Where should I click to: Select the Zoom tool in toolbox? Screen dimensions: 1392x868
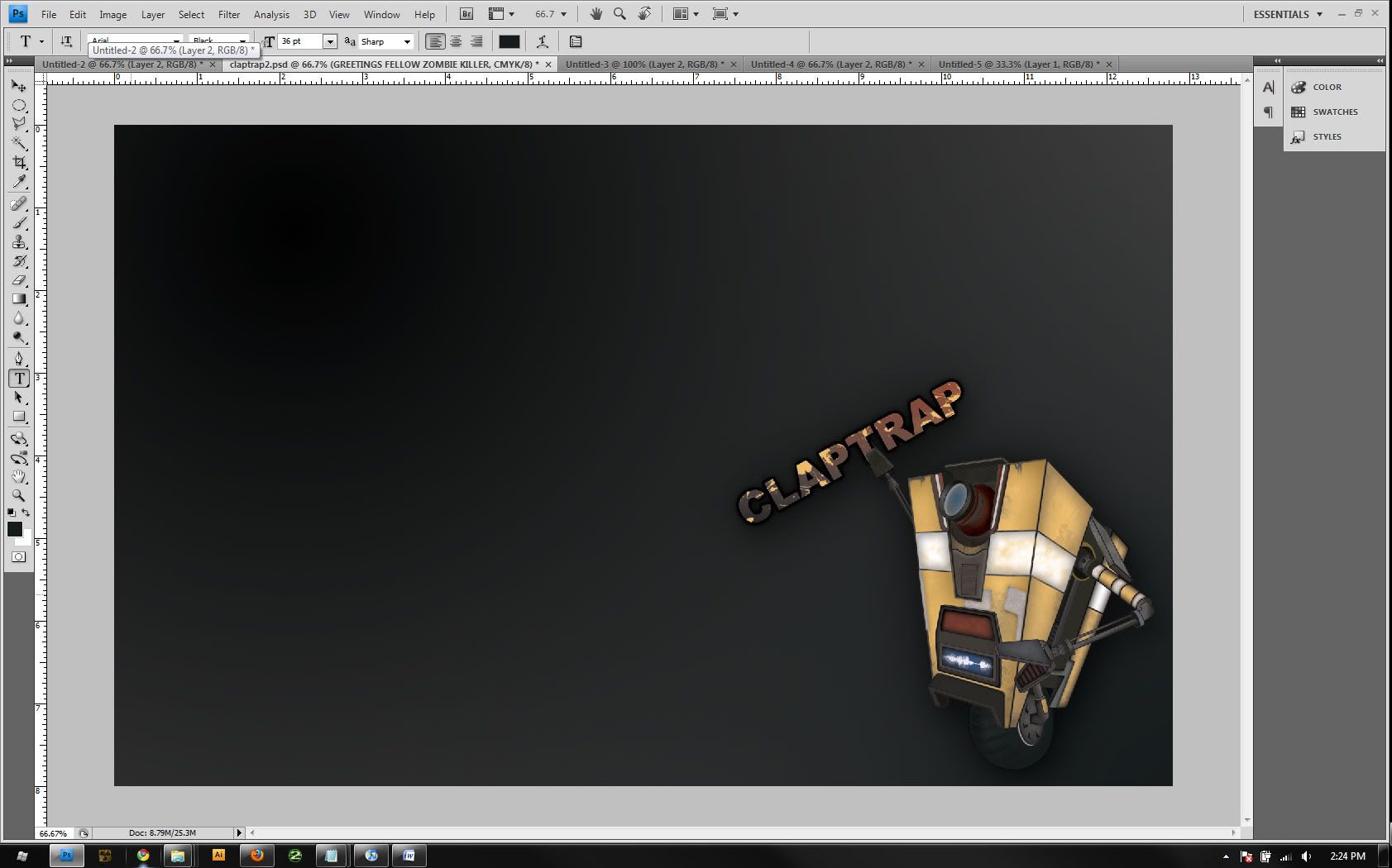point(19,496)
